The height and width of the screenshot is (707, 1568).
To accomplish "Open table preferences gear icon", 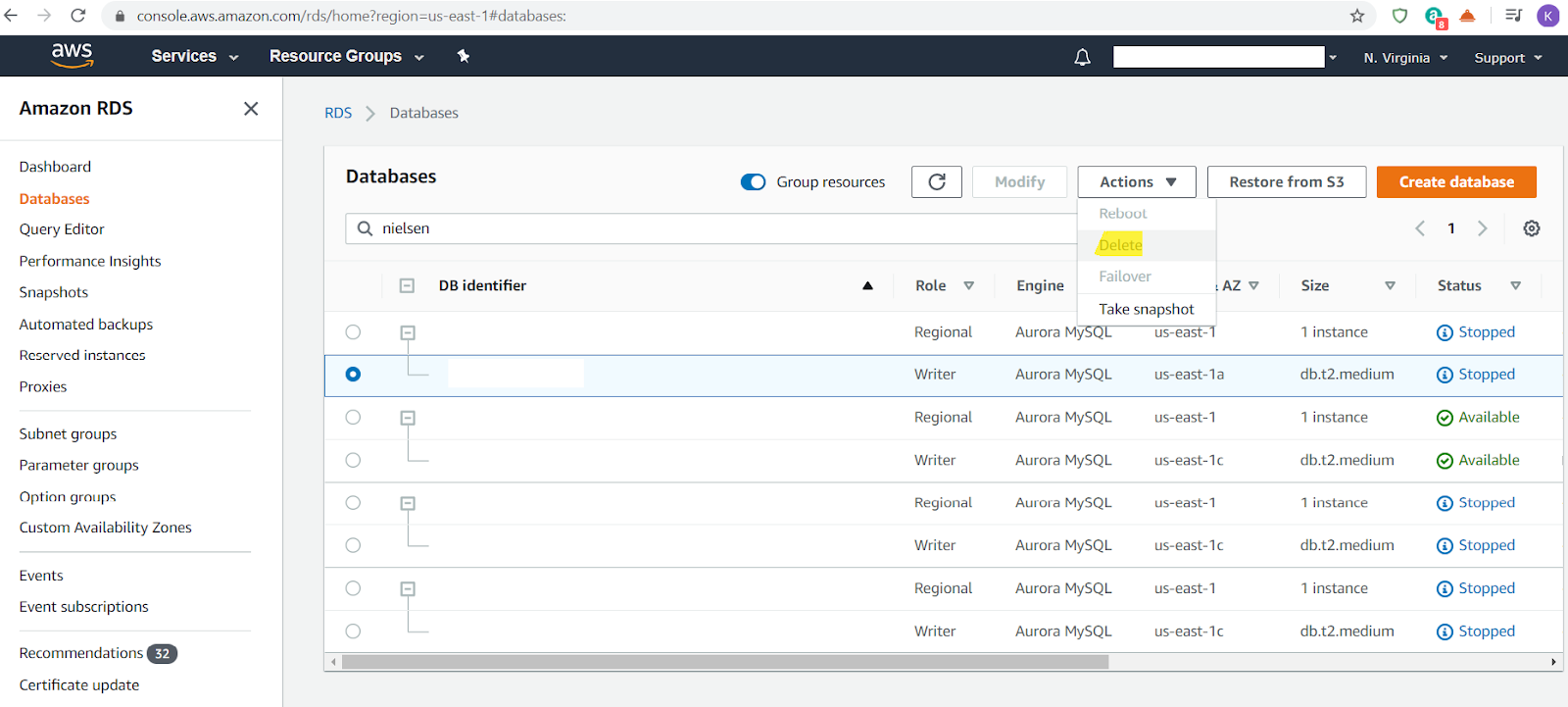I will coord(1532,228).
